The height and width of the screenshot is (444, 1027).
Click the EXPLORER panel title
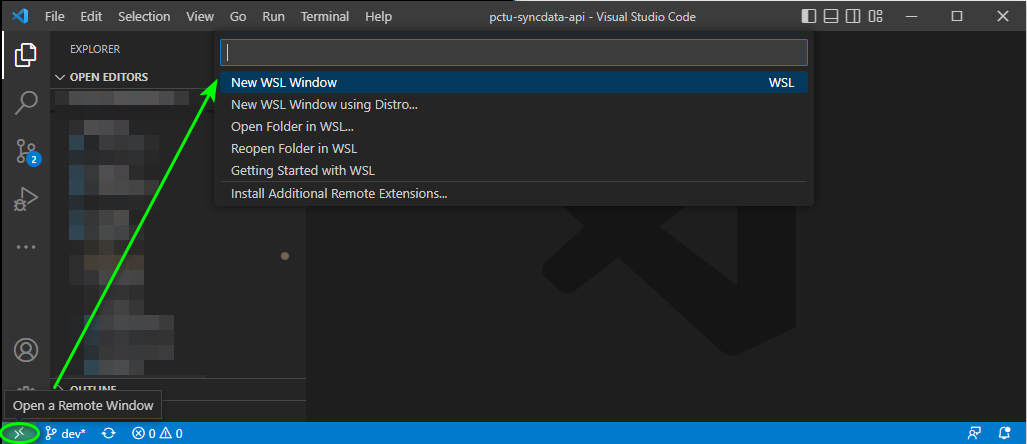coord(95,49)
